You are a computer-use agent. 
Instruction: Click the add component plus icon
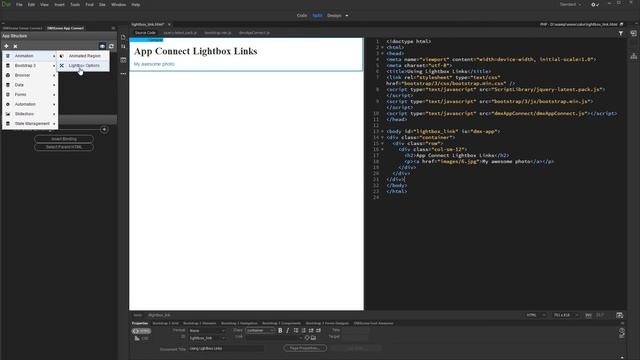[6, 46]
